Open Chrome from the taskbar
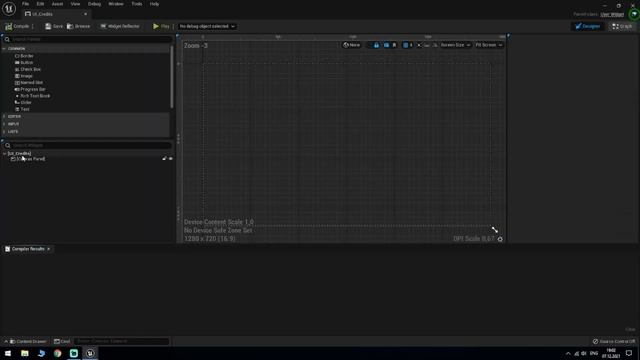The width and height of the screenshot is (640, 360). click(x=58, y=353)
